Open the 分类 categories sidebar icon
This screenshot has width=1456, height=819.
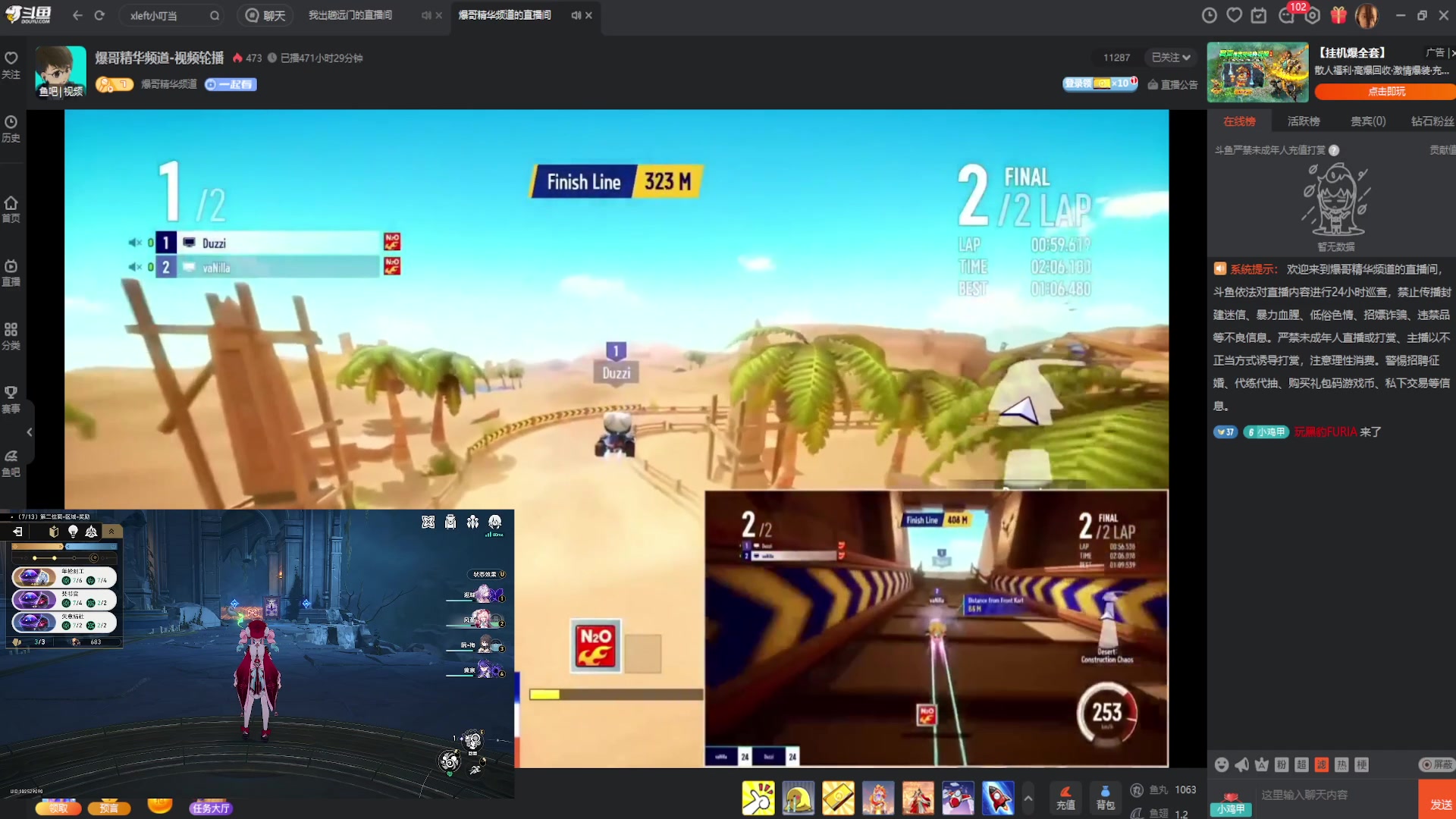click(11, 336)
